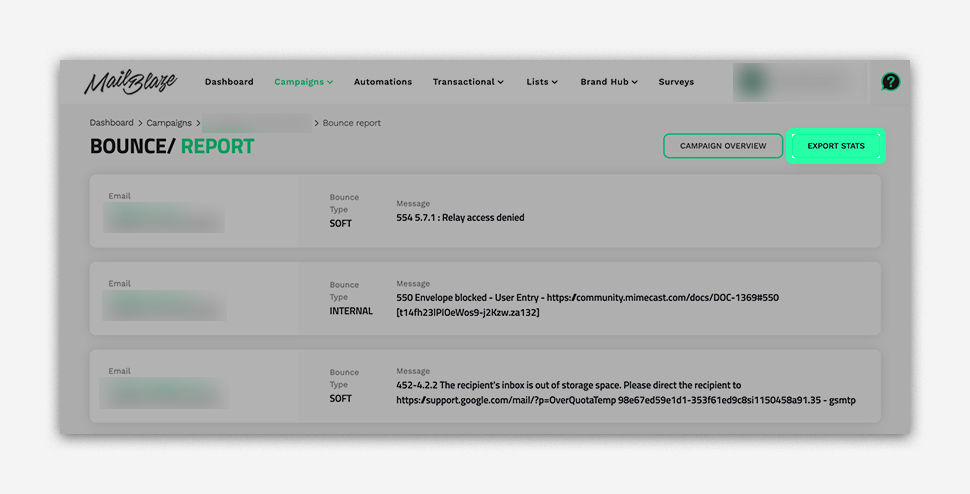Expand the Campaigns navigation dropdown

click(303, 82)
